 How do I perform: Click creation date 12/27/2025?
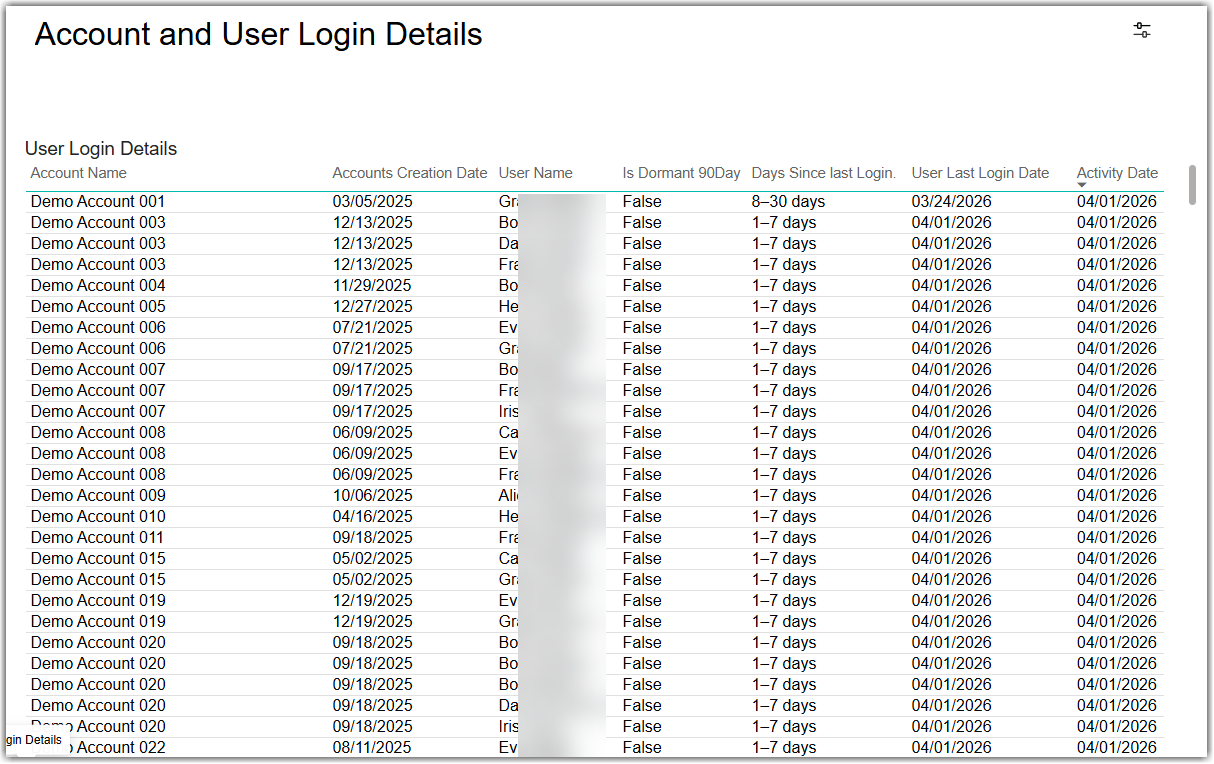(373, 306)
